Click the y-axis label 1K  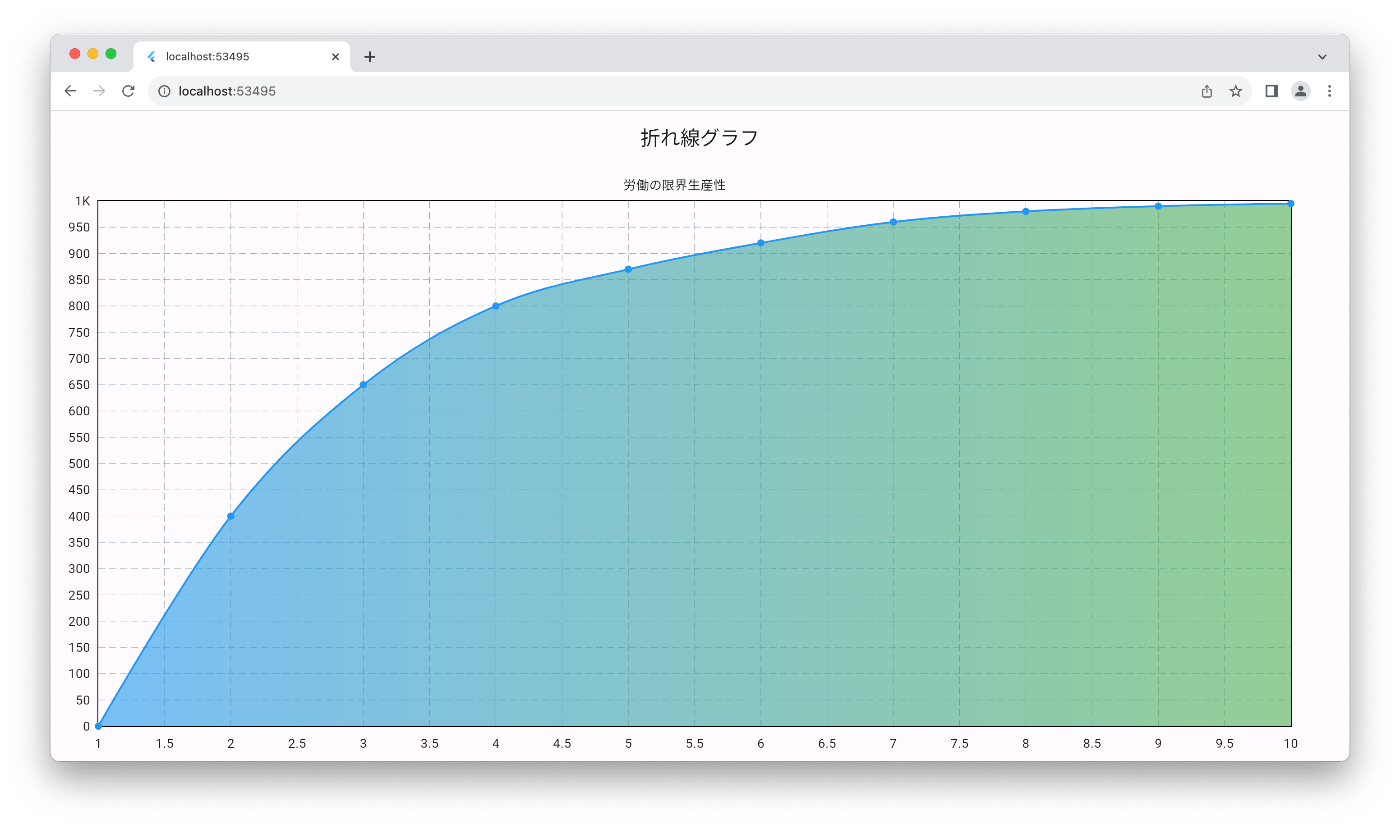[x=83, y=201]
